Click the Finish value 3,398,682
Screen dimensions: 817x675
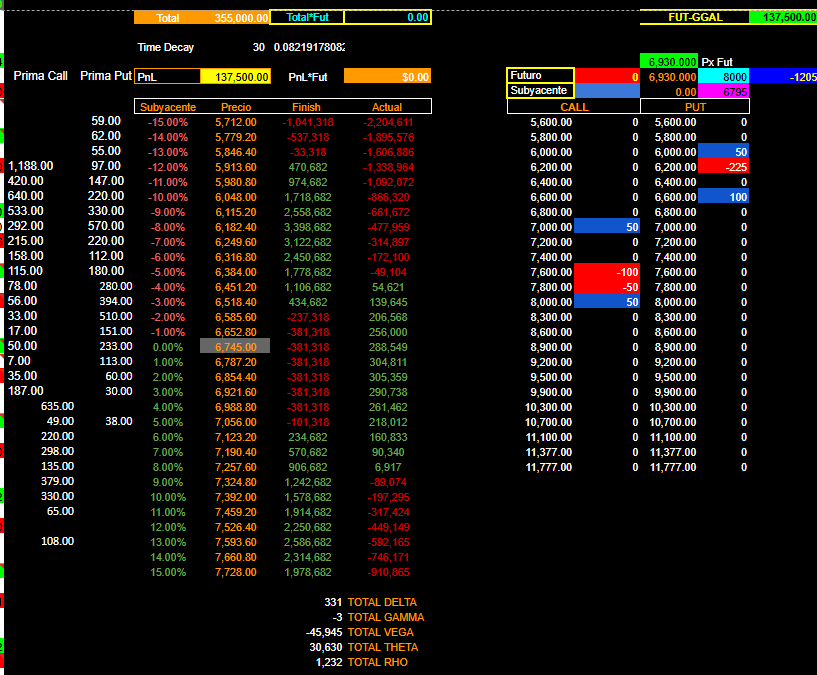coord(307,227)
